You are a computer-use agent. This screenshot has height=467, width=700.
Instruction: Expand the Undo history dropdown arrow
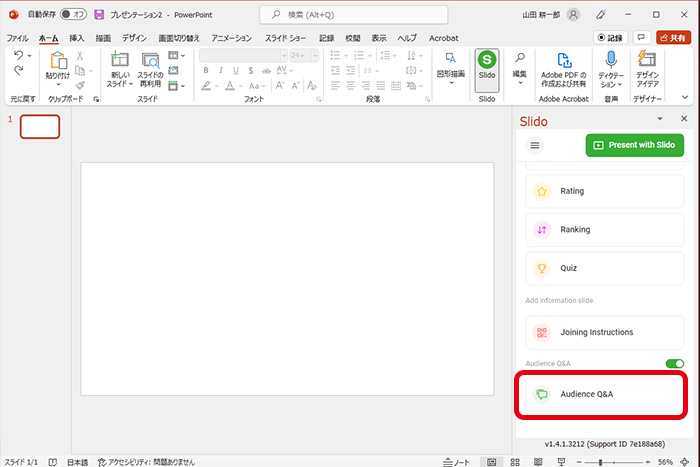pos(29,56)
